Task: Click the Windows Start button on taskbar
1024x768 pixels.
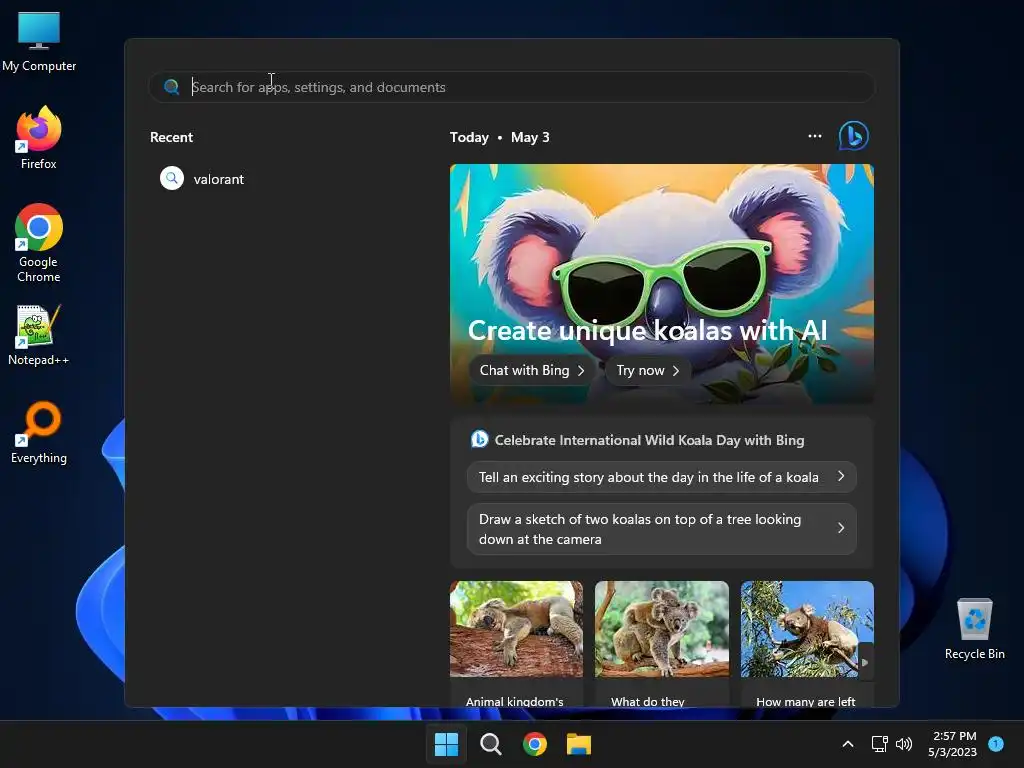Action: [447, 744]
